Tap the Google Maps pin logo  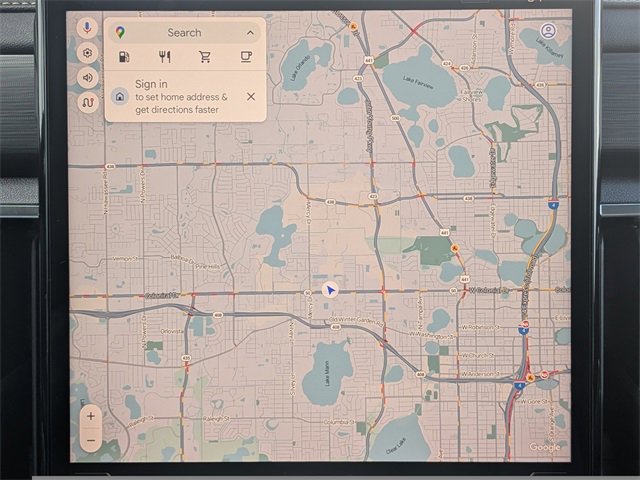click(120, 33)
